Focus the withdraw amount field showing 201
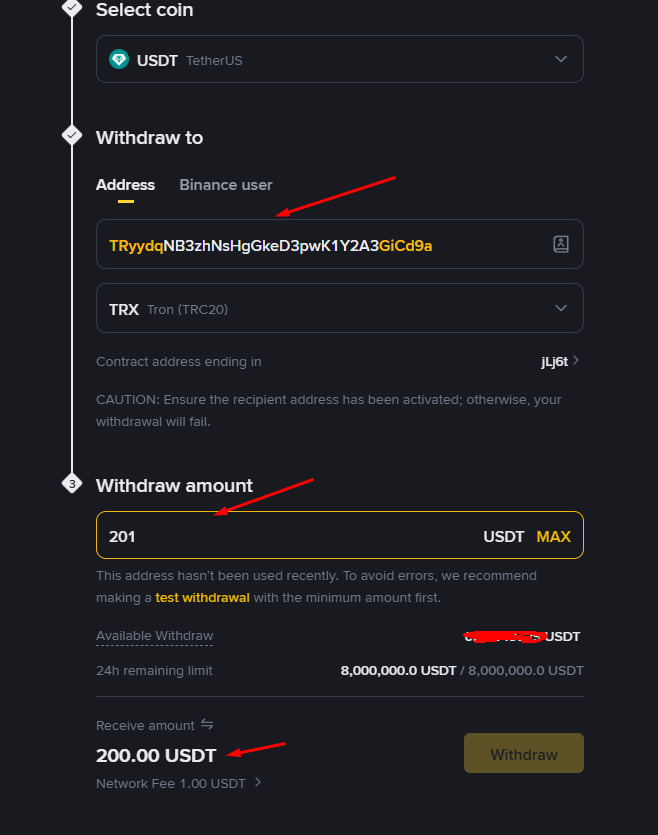 [x=290, y=536]
